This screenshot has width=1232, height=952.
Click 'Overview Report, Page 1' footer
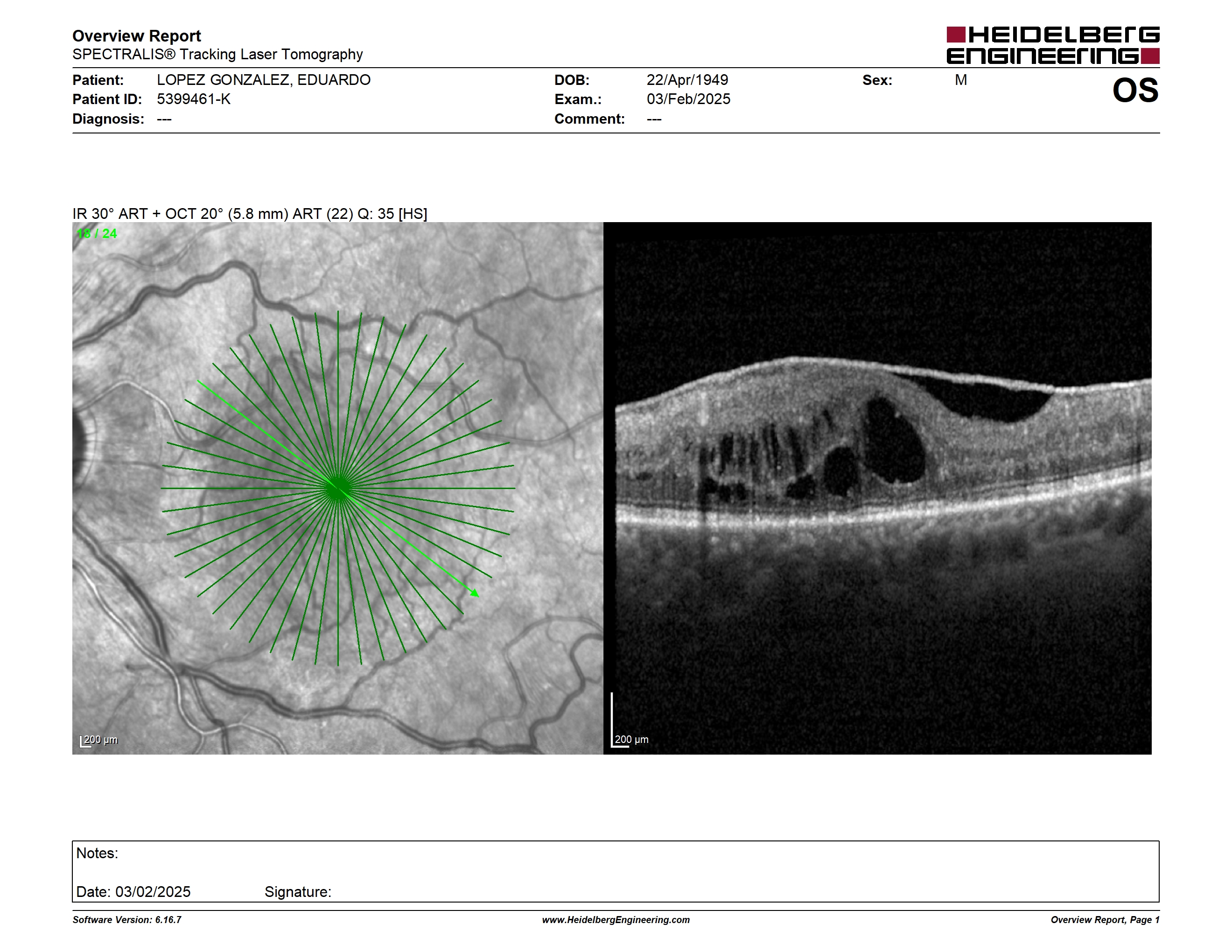[x=1105, y=920]
